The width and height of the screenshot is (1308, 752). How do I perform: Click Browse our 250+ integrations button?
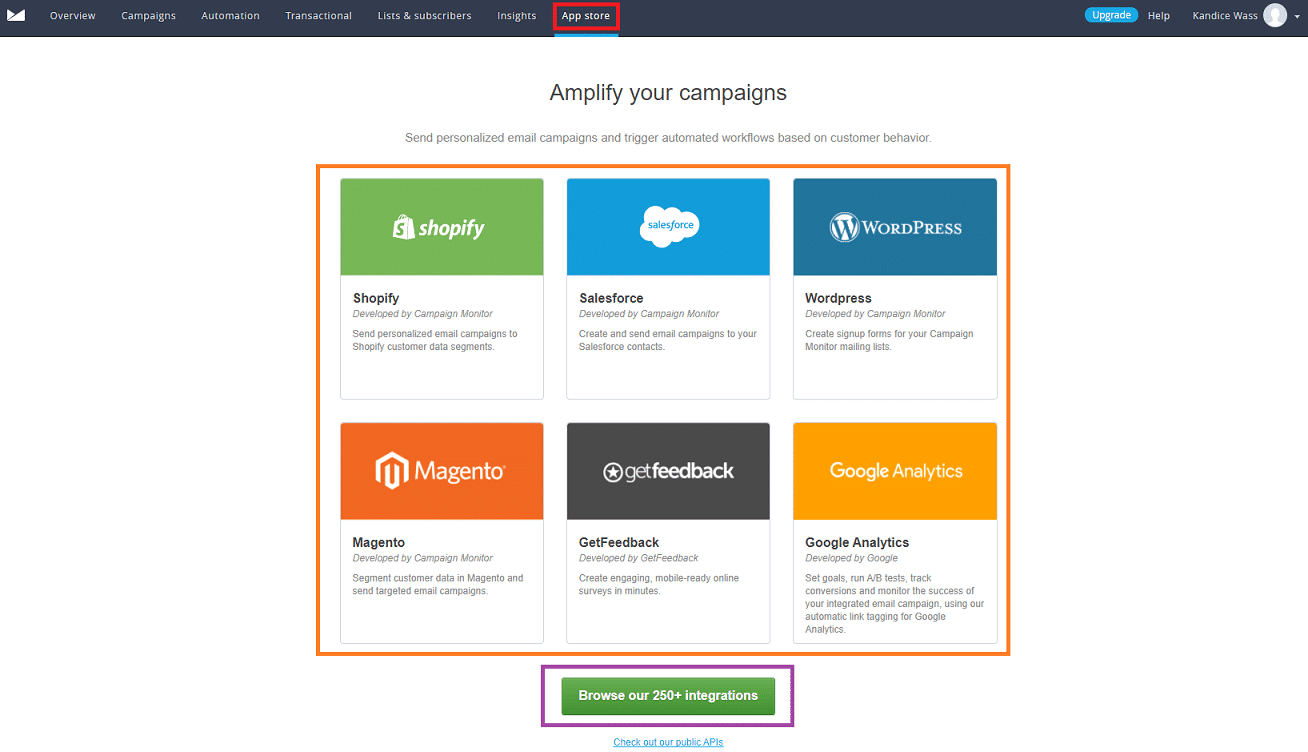(x=668, y=696)
